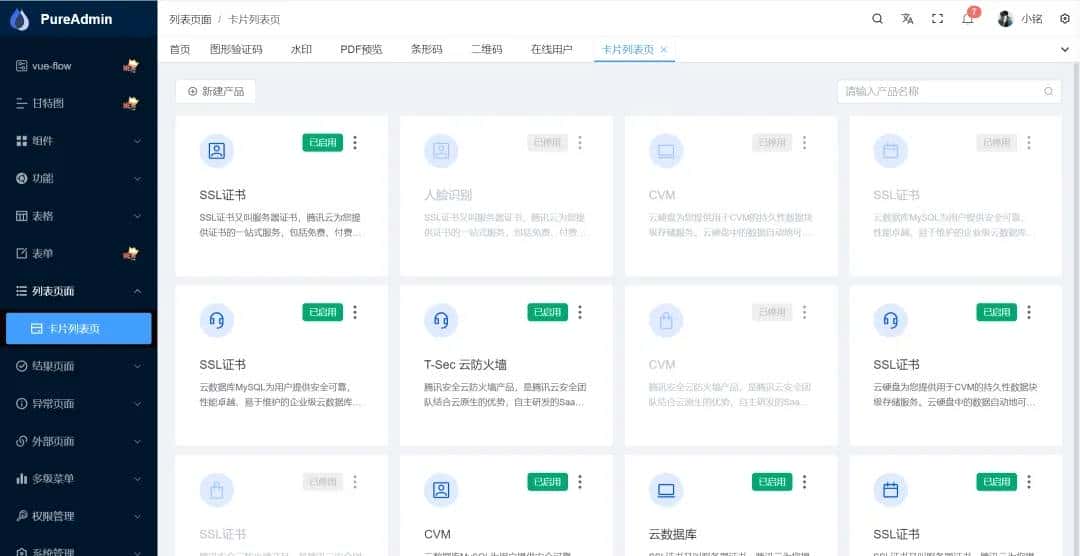Open the more menu on 云数据库 card

804,482
